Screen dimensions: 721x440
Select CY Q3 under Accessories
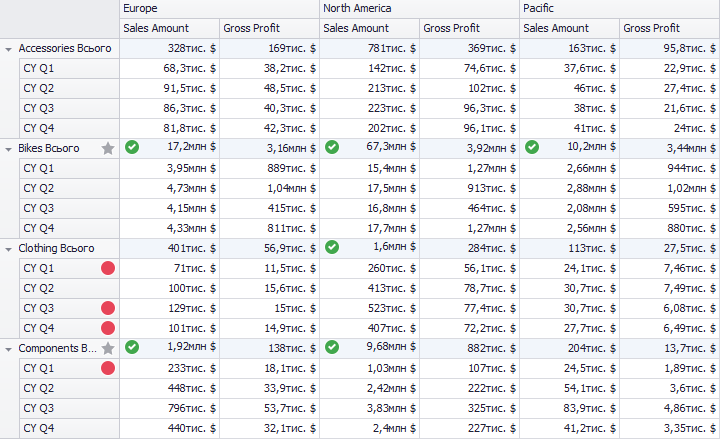click(69, 109)
